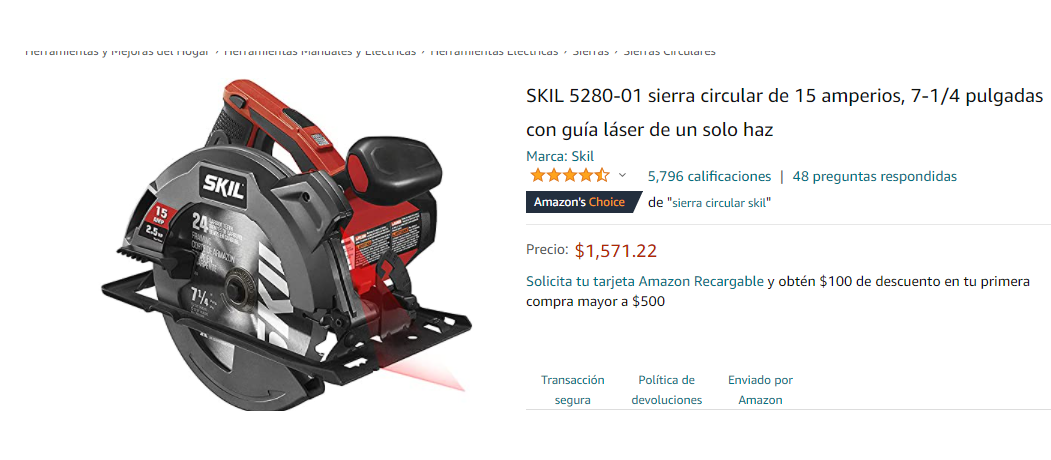Select the Transacción segura link
This screenshot has width=1051, height=460.
click(x=572, y=390)
